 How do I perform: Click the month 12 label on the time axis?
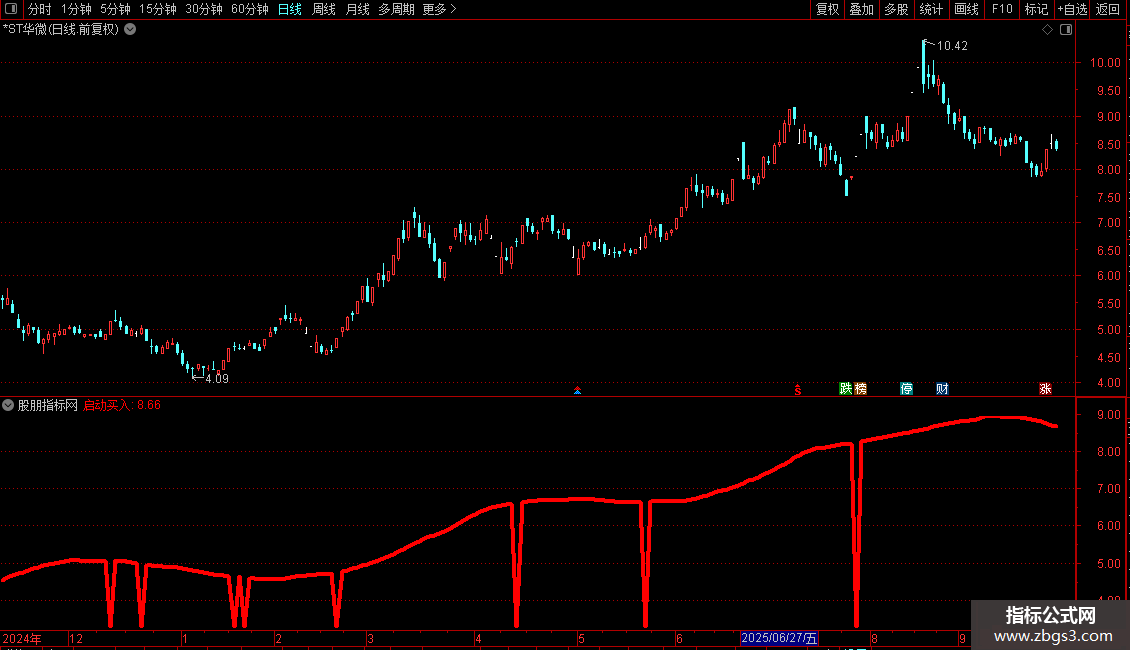(76, 638)
